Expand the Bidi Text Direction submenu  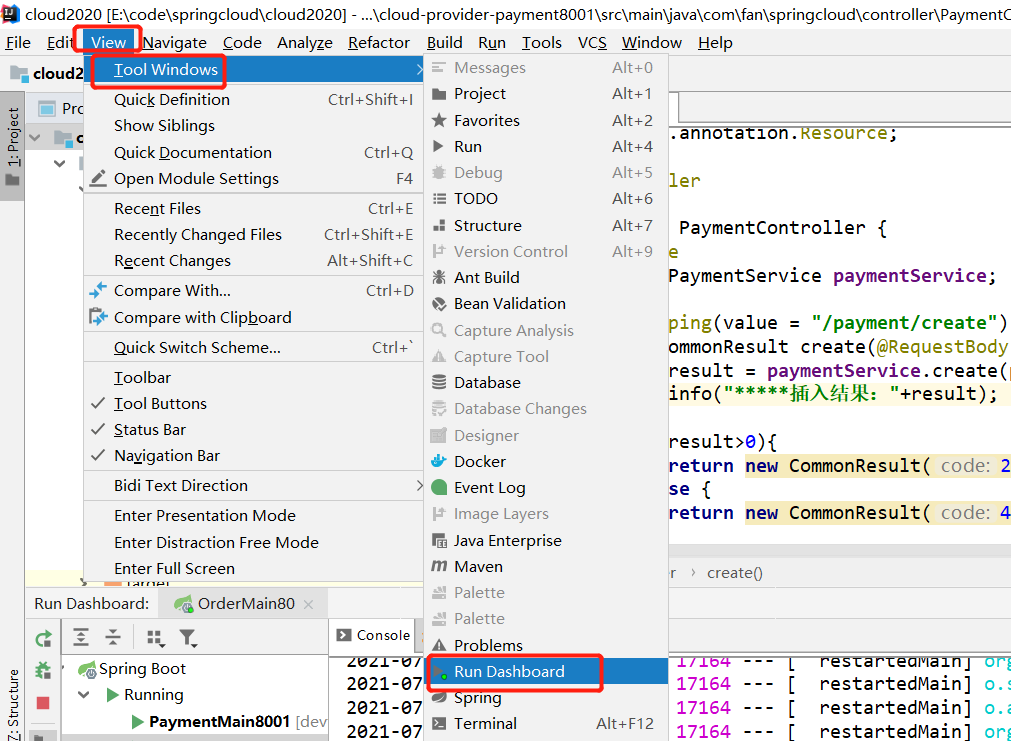[x=253, y=486]
